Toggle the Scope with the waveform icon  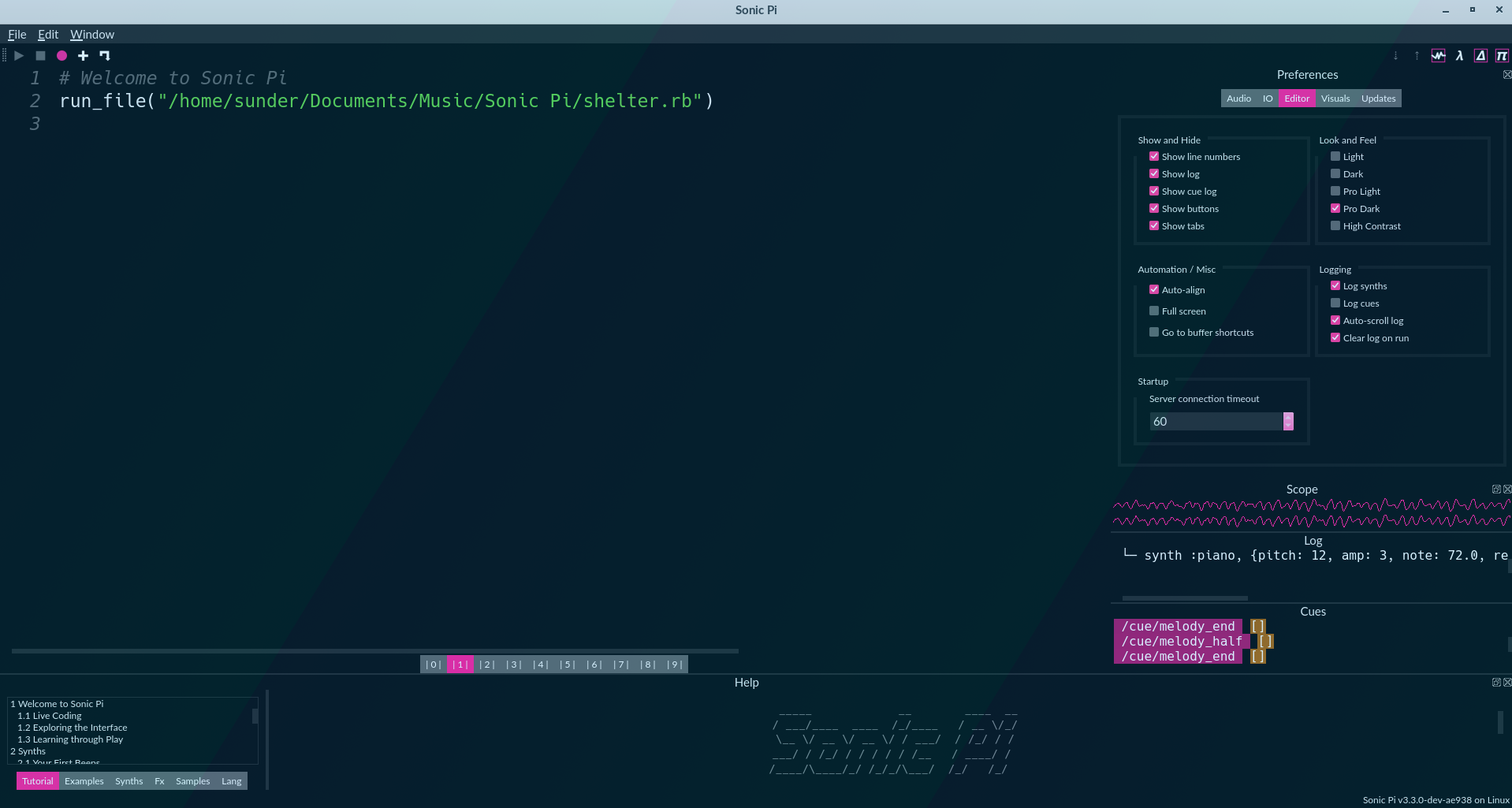1437,55
